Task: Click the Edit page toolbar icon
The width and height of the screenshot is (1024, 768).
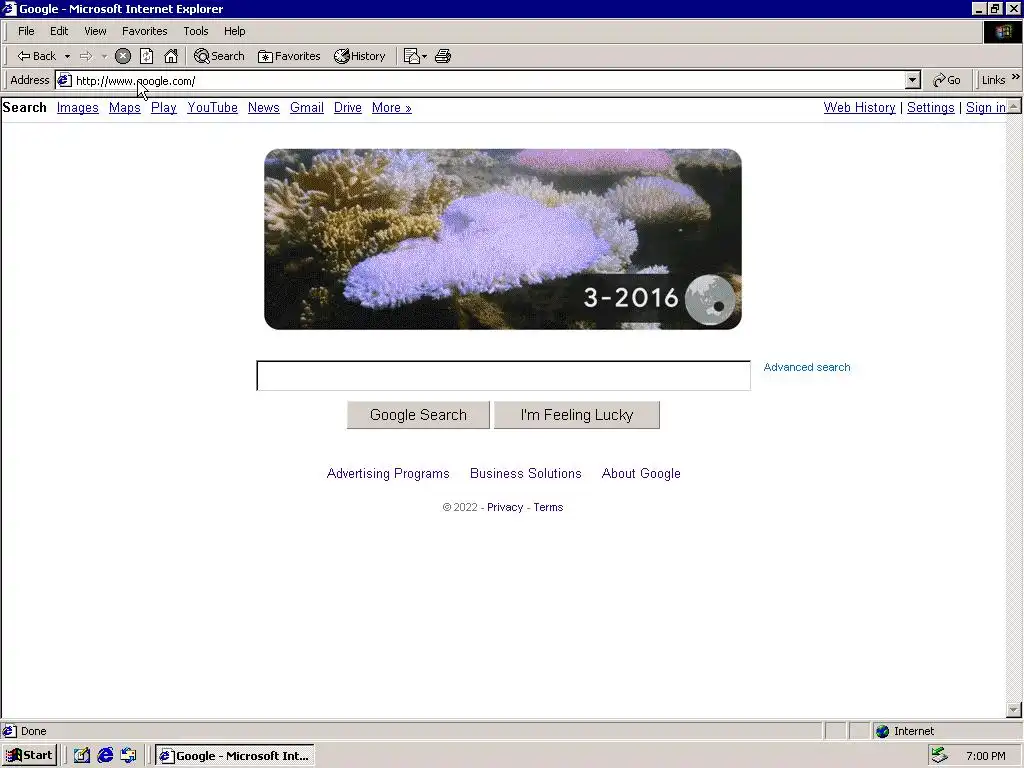Action: [411, 56]
